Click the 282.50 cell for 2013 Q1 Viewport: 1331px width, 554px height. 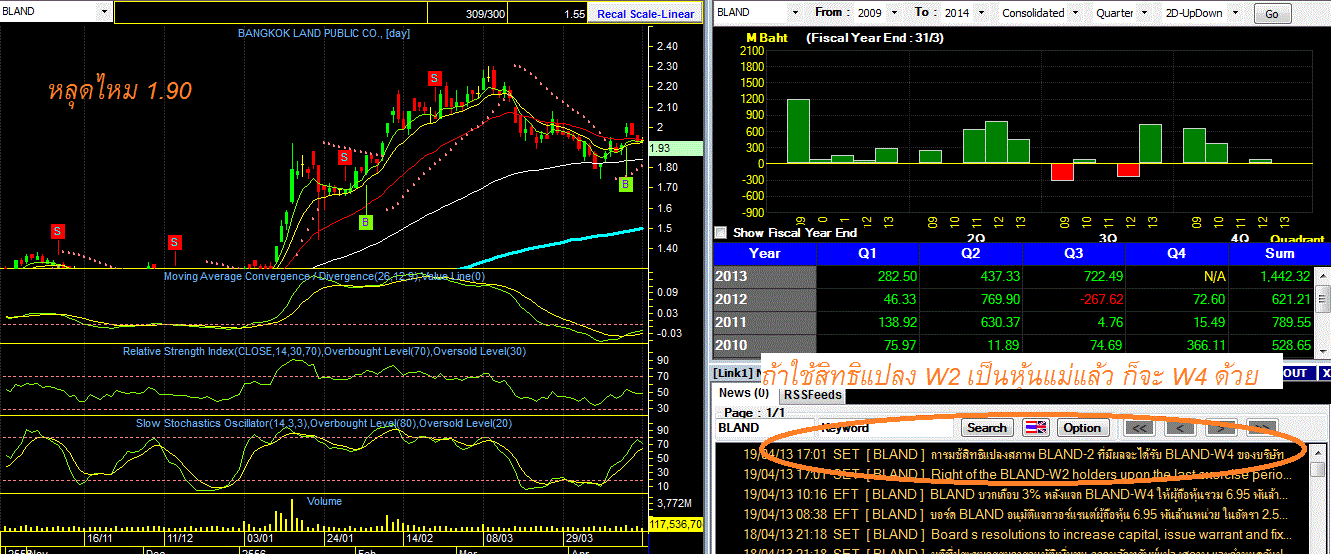pyautogui.click(x=869, y=276)
